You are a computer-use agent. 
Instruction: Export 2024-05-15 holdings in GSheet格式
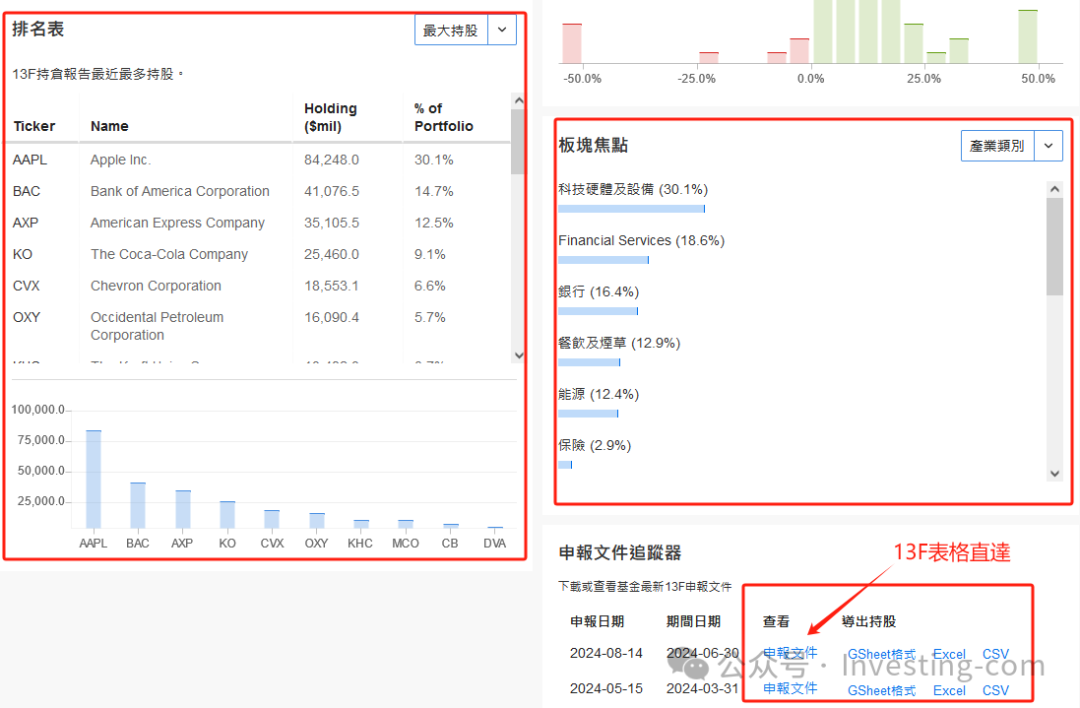882,690
